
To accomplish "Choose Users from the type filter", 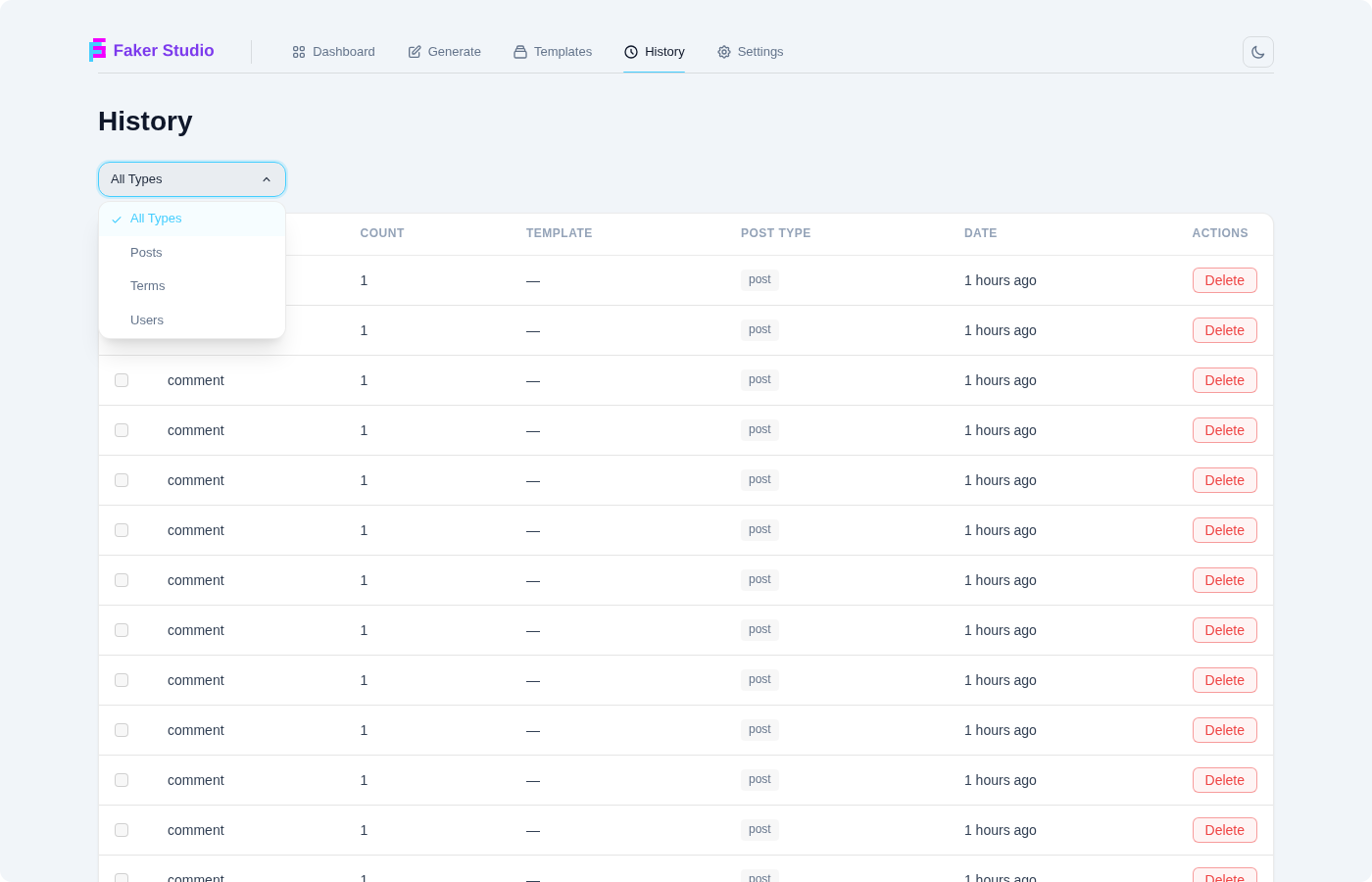I will click(x=192, y=320).
